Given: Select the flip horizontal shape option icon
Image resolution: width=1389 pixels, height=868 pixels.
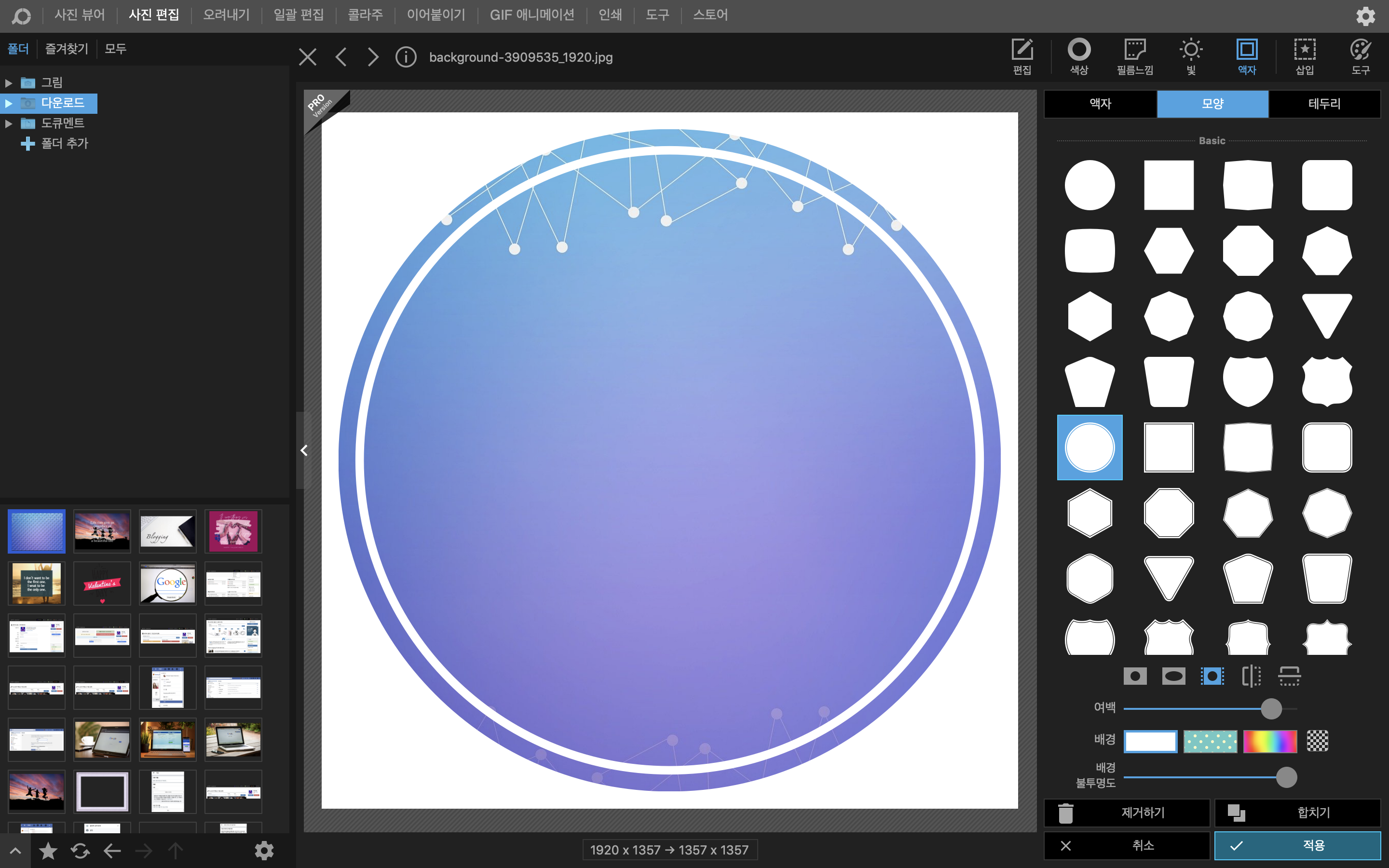Looking at the screenshot, I should tap(1251, 676).
